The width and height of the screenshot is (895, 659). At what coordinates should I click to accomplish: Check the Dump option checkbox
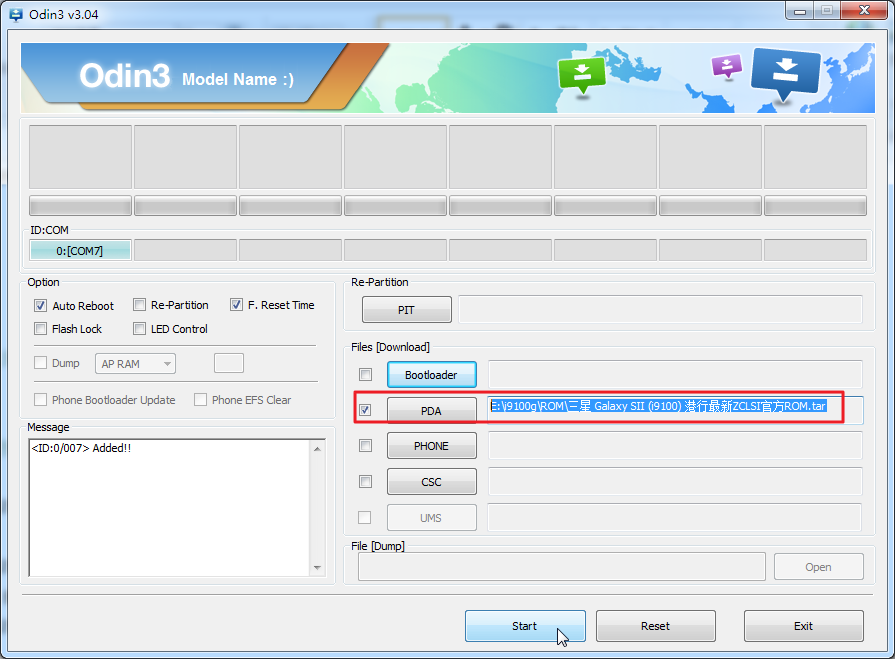[40, 363]
